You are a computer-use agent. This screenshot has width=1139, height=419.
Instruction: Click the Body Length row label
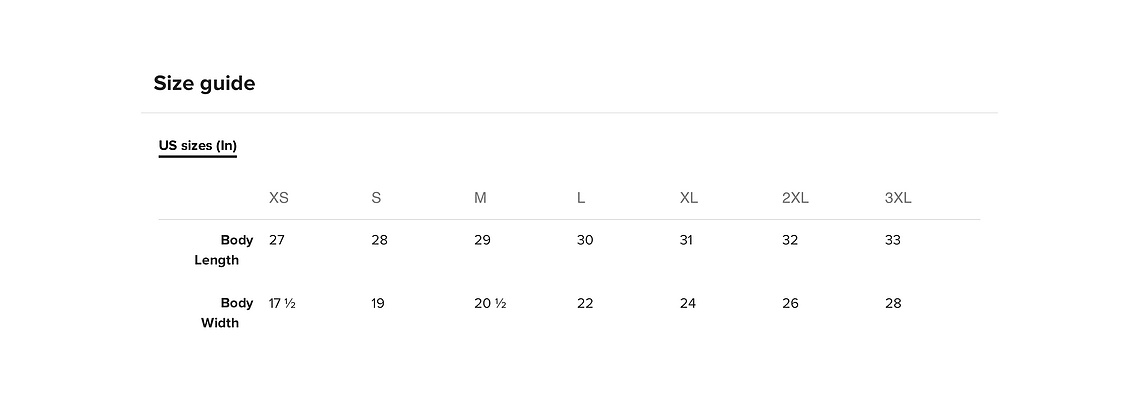click(224, 250)
